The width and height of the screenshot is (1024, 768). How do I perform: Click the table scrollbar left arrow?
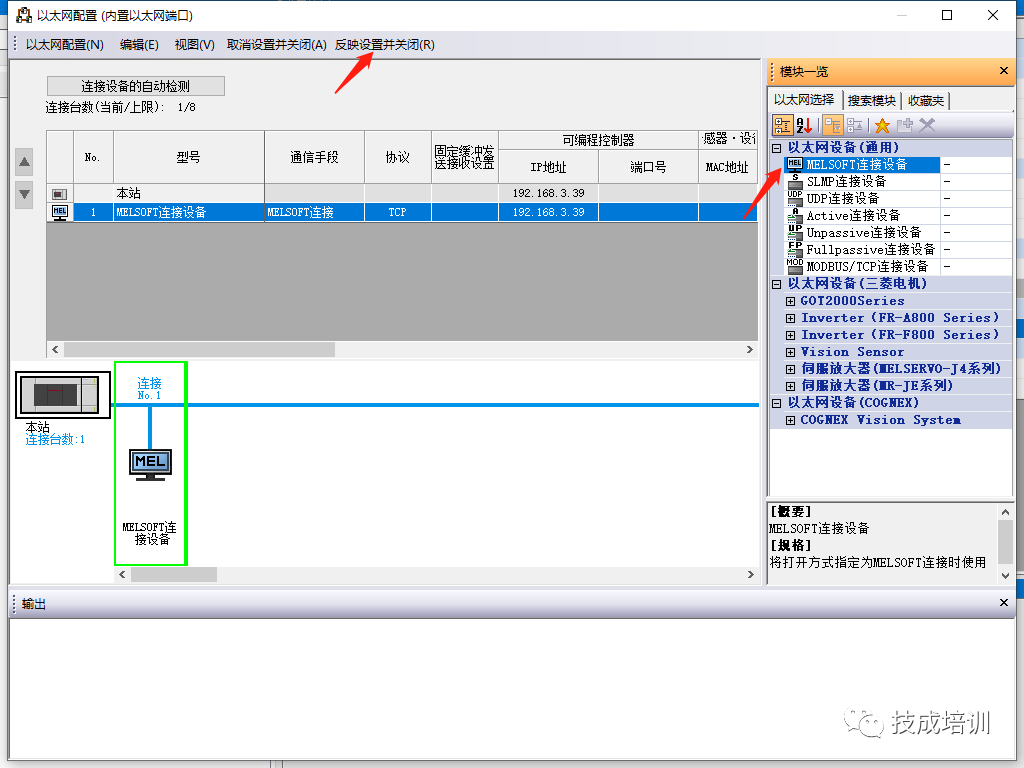click(56, 349)
